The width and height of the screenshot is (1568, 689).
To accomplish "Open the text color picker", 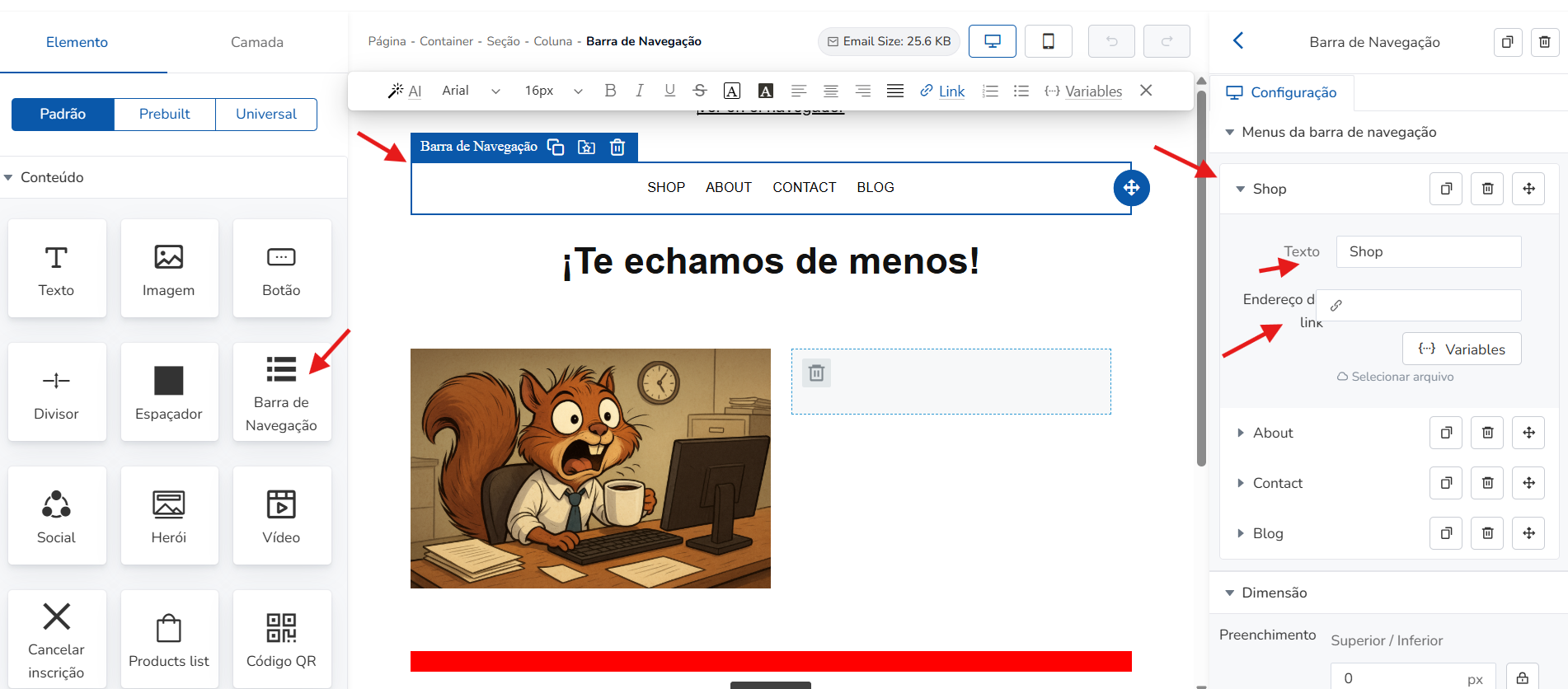I will point(732,91).
